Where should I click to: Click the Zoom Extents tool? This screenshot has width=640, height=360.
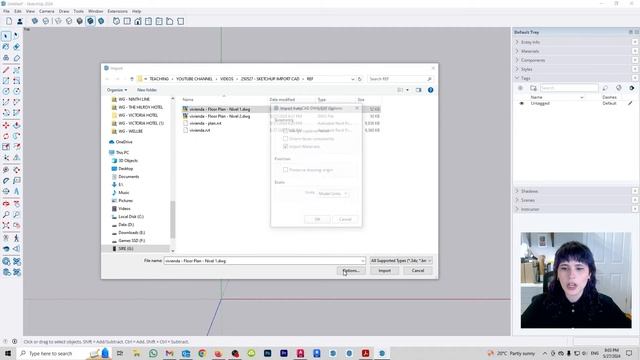6,225
